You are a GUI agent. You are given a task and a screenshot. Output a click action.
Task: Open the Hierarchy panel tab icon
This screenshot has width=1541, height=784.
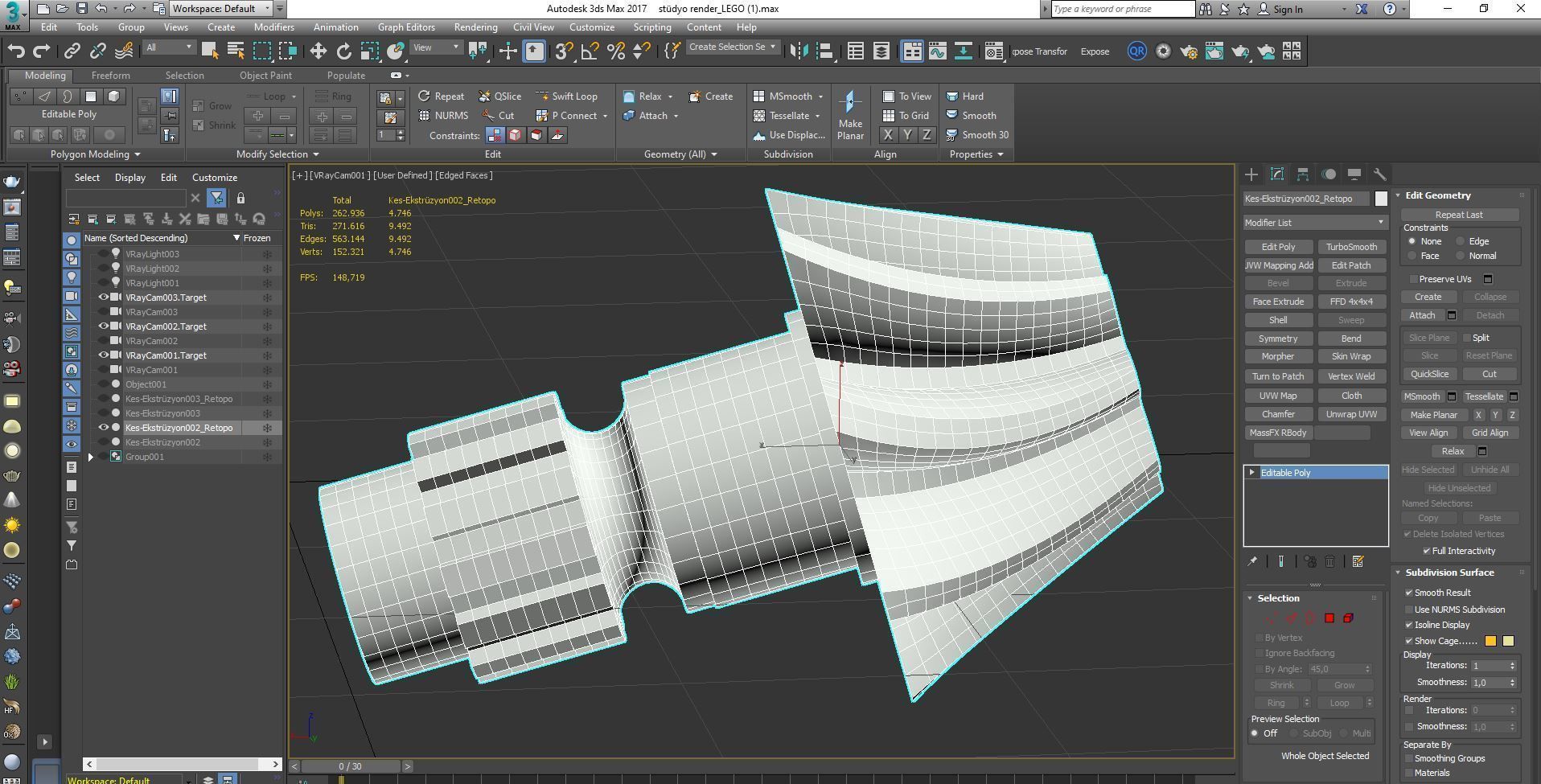coord(1303,174)
